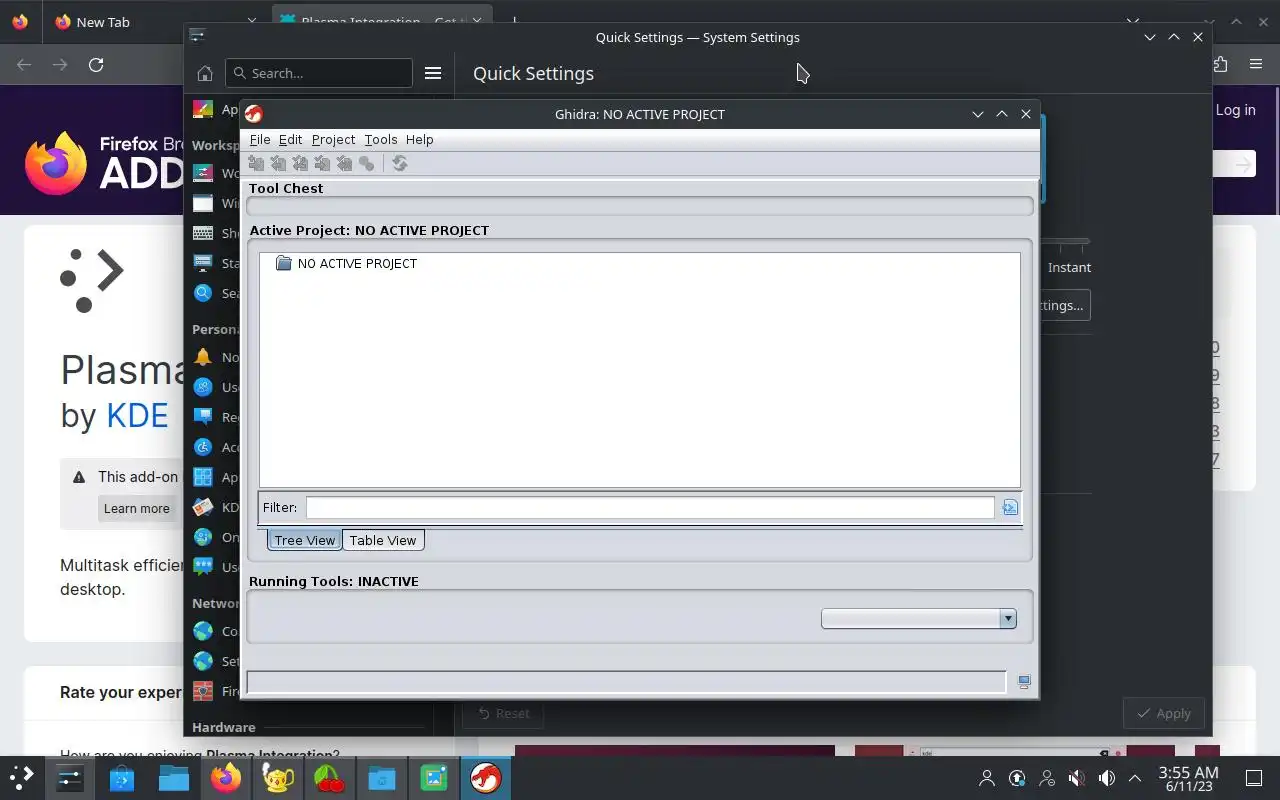The image size is (1280, 800).
Task: Open Dolphin file manager from the taskbar
Action: [x=173, y=777]
